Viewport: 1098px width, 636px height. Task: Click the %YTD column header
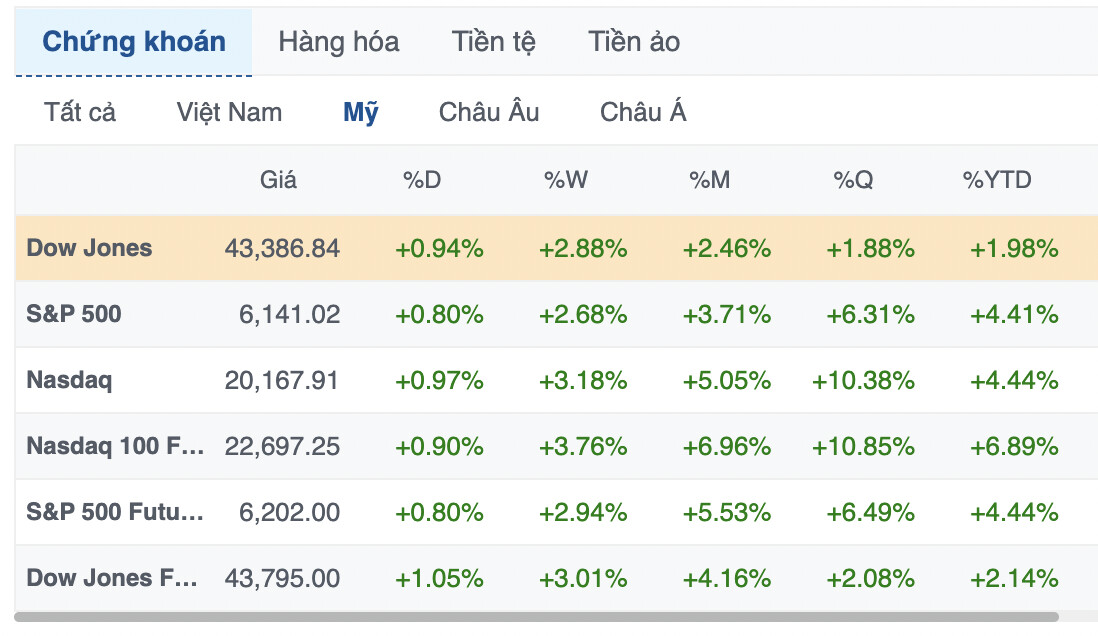[996, 180]
